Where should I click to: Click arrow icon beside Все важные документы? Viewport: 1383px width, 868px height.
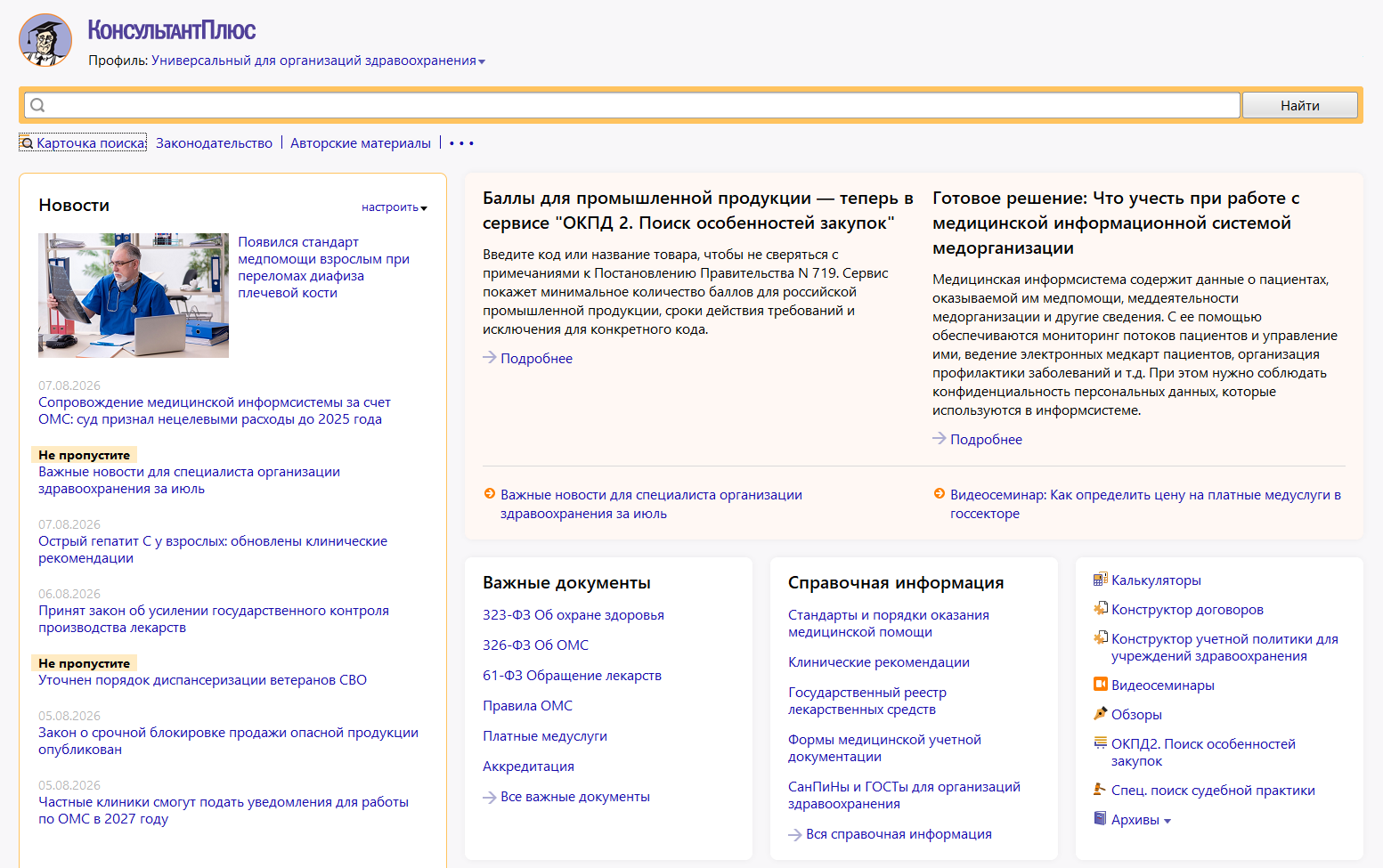pyautogui.click(x=490, y=797)
